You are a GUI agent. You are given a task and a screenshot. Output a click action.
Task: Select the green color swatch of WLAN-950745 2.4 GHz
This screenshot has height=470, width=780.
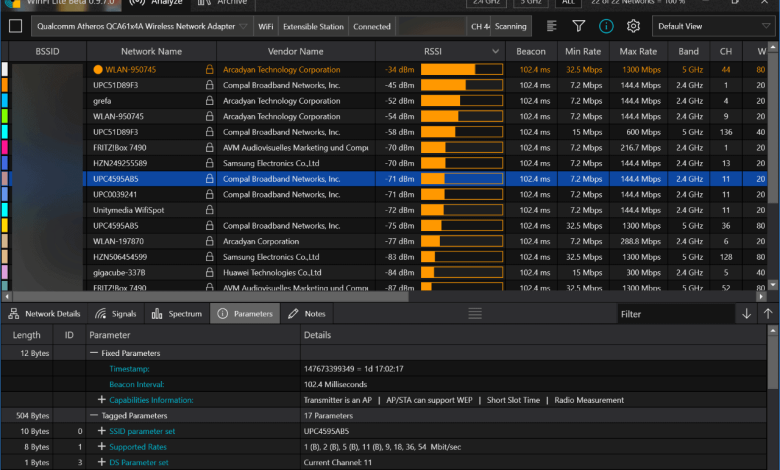4,116
